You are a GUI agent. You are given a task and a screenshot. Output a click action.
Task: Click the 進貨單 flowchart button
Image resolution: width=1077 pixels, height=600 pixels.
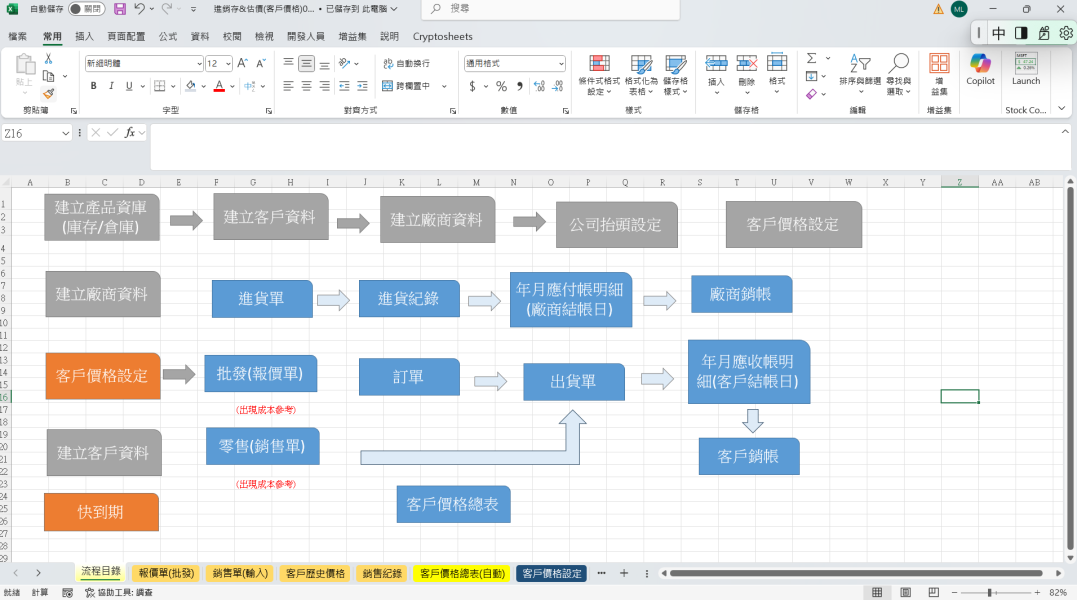262,299
